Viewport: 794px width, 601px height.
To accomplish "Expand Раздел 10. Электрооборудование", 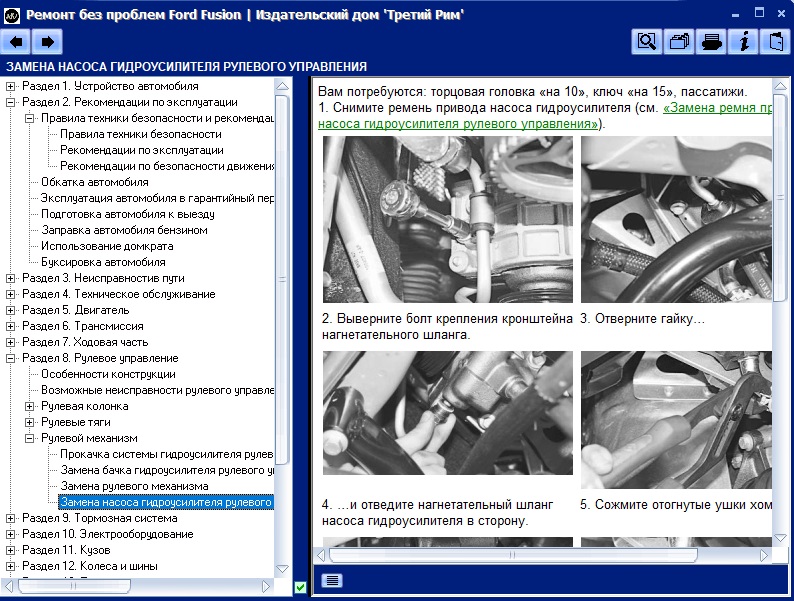I will 10,534.
